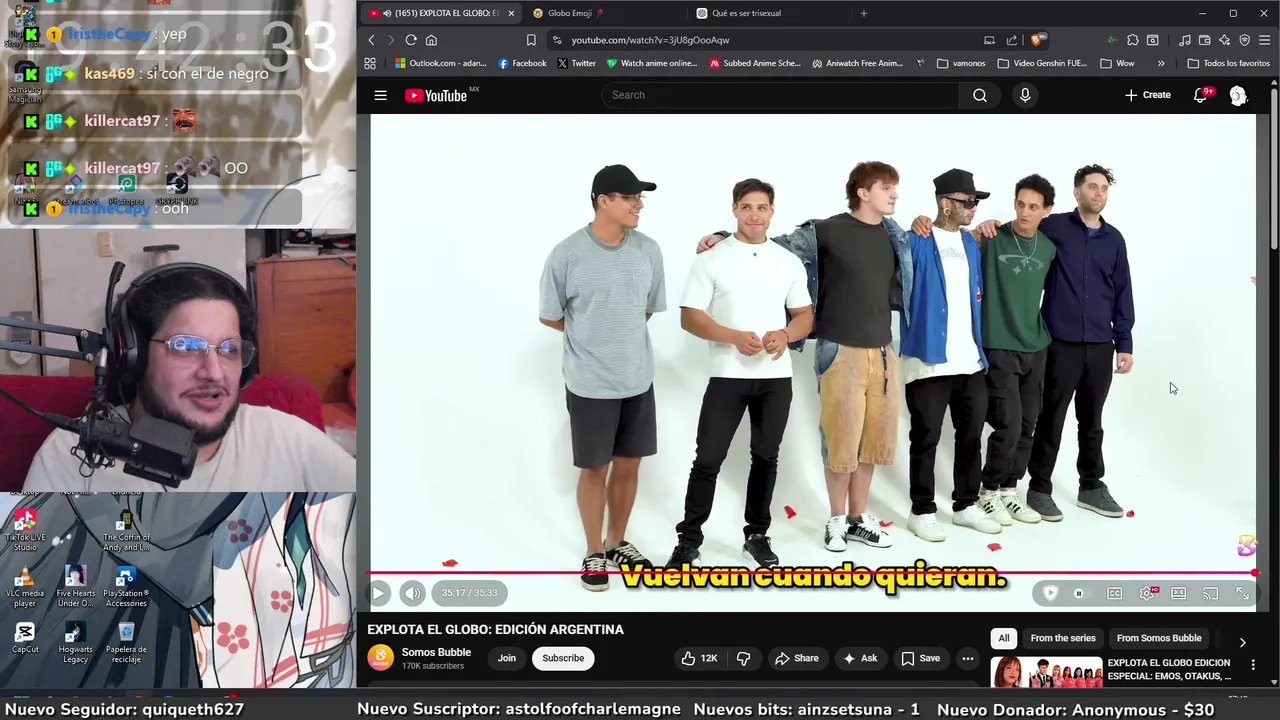This screenshot has height=720, width=1280.
Task: Cast the video to a TV
Action: pos(1211,593)
